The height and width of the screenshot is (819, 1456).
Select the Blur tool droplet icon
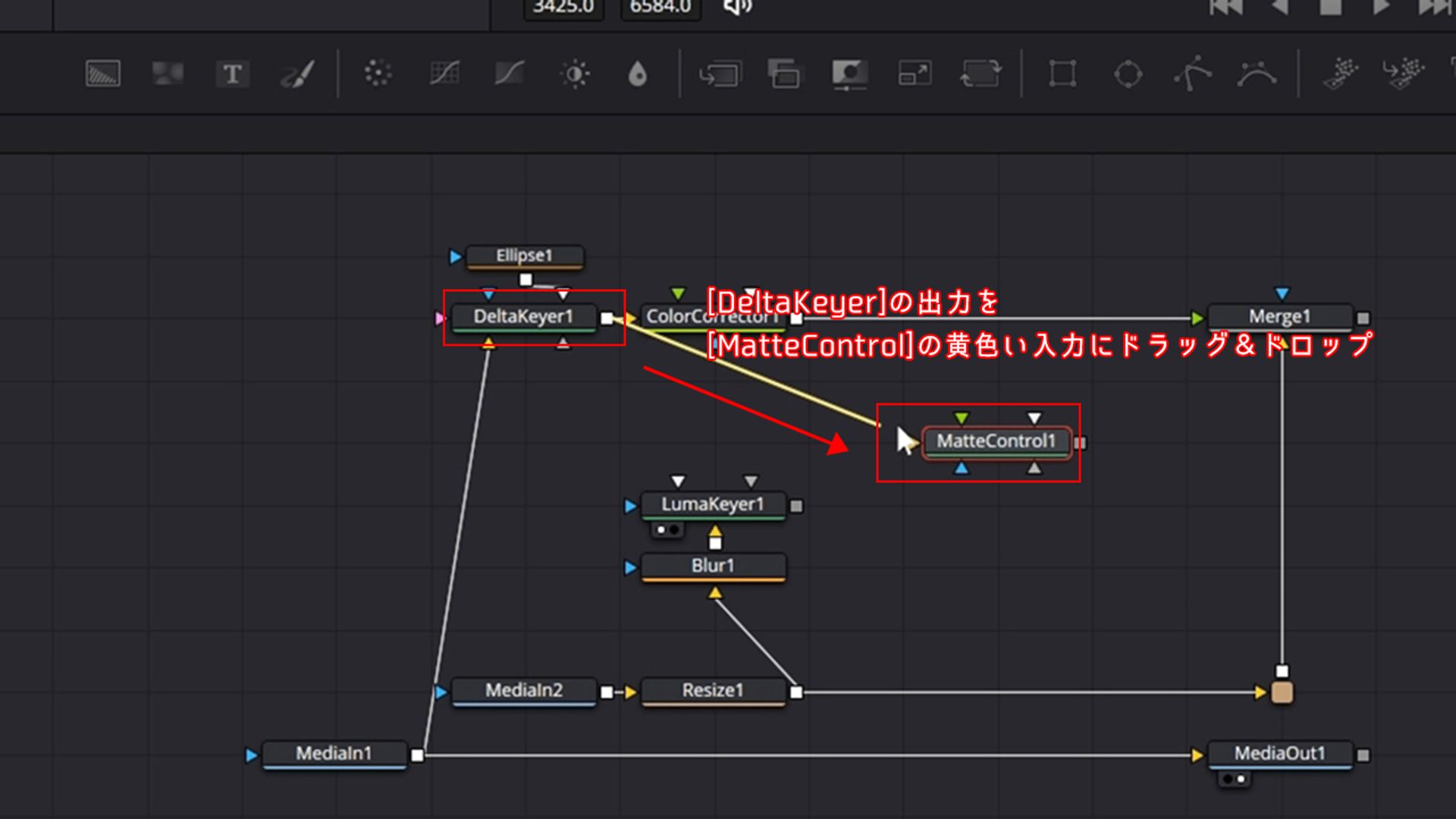(x=639, y=74)
